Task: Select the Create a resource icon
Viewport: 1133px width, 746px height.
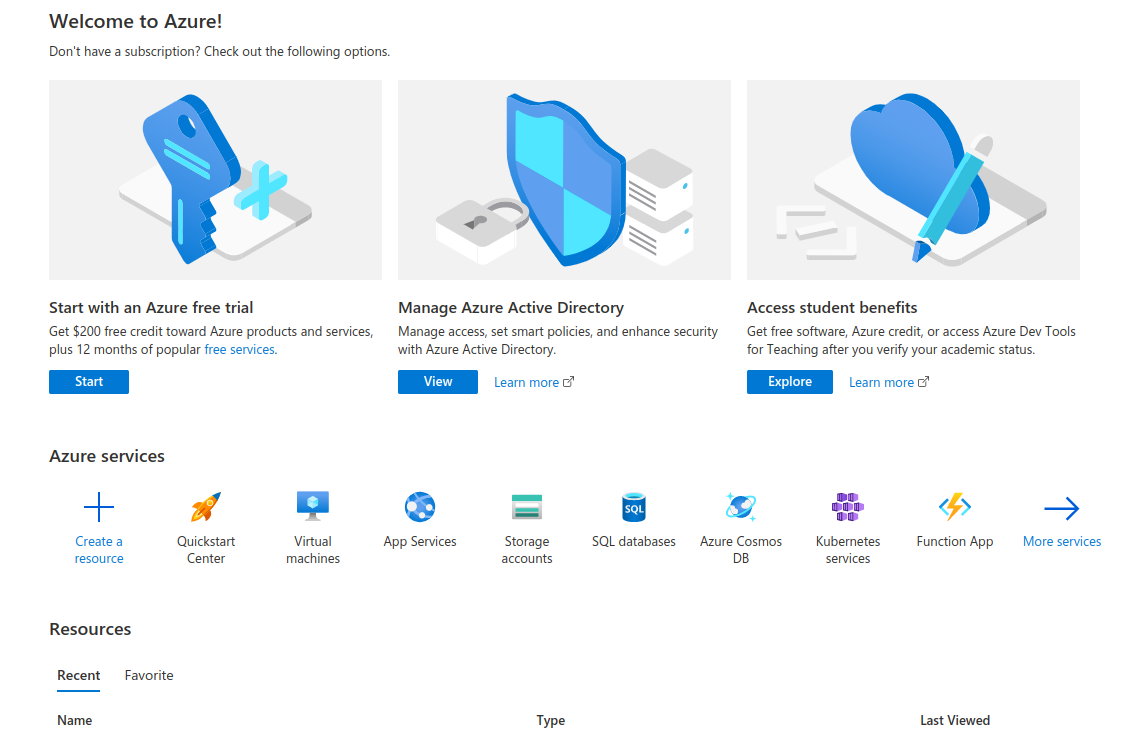Action: click(x=98, y=507)
